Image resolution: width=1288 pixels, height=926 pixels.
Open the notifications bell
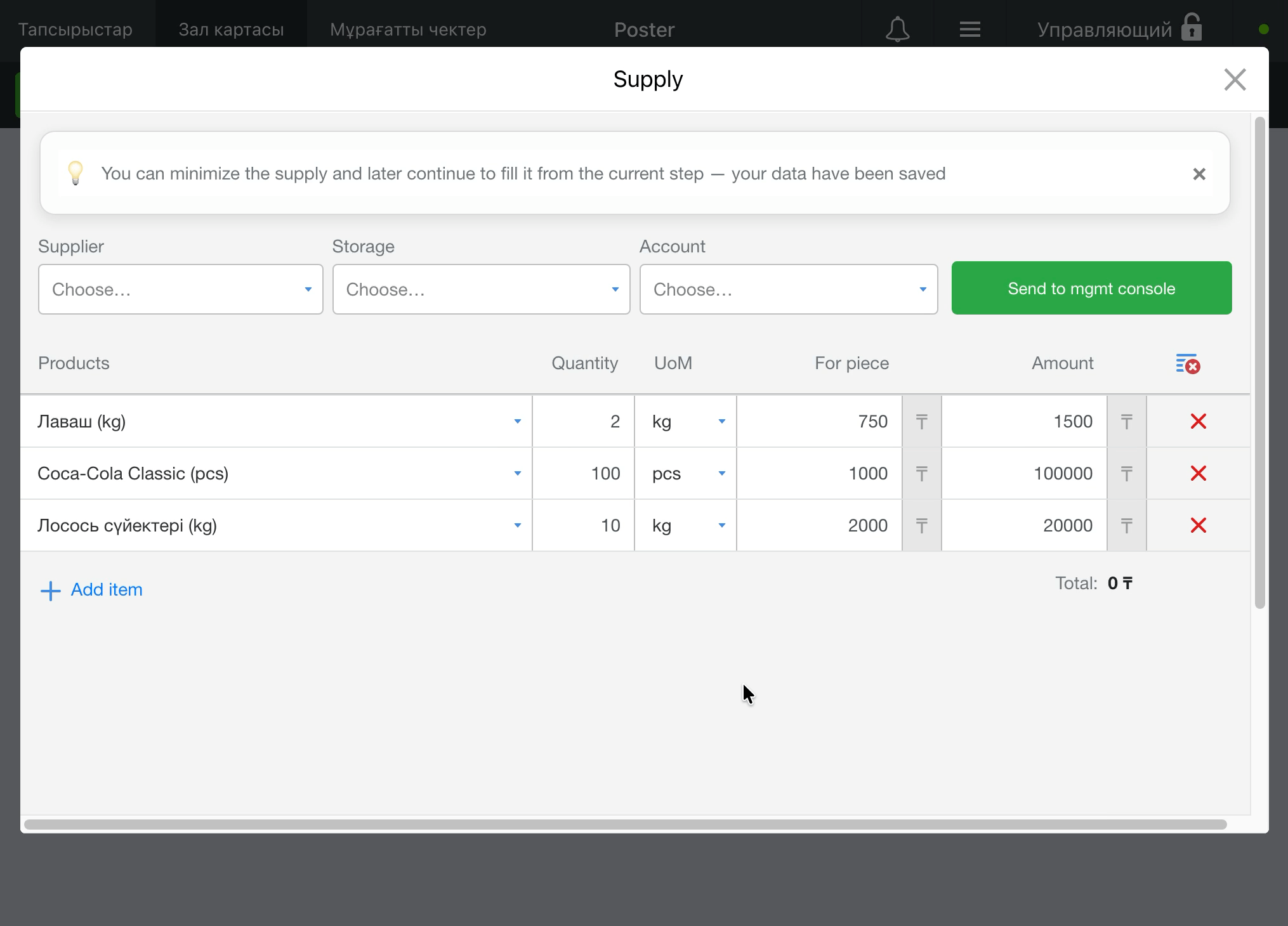click(897, 29)
